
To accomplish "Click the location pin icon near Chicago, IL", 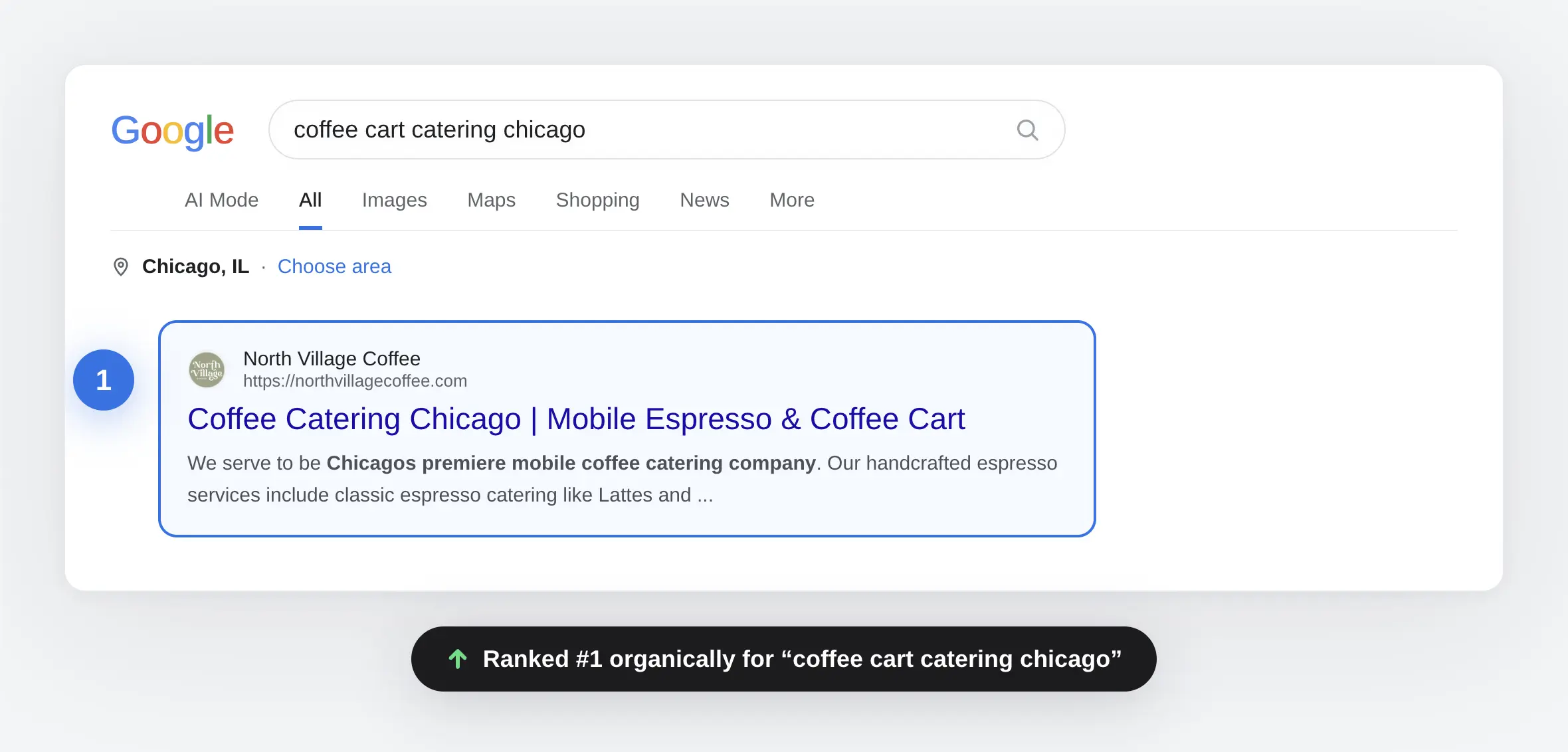I will click(x=120, y=266).
